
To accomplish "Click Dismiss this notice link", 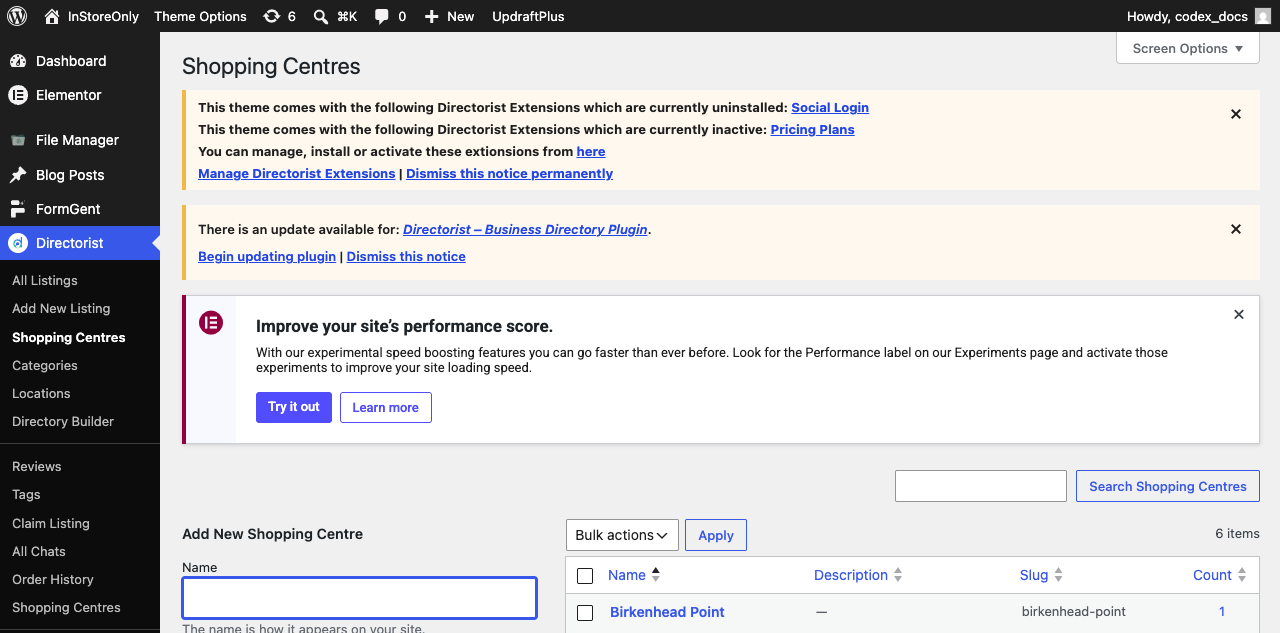I will 406,257.
